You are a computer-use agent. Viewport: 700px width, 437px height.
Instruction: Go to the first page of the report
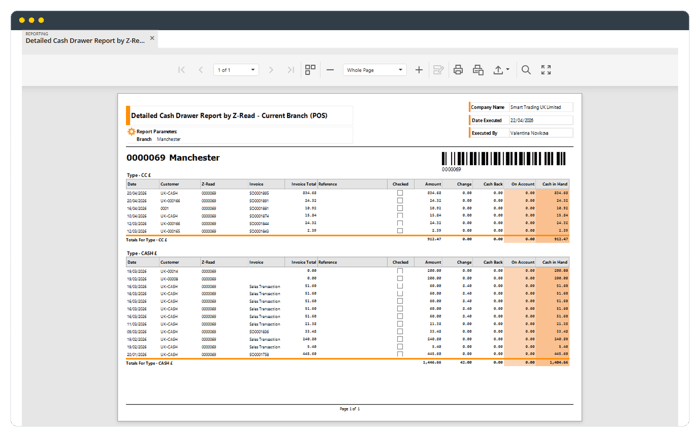point(181,70)
